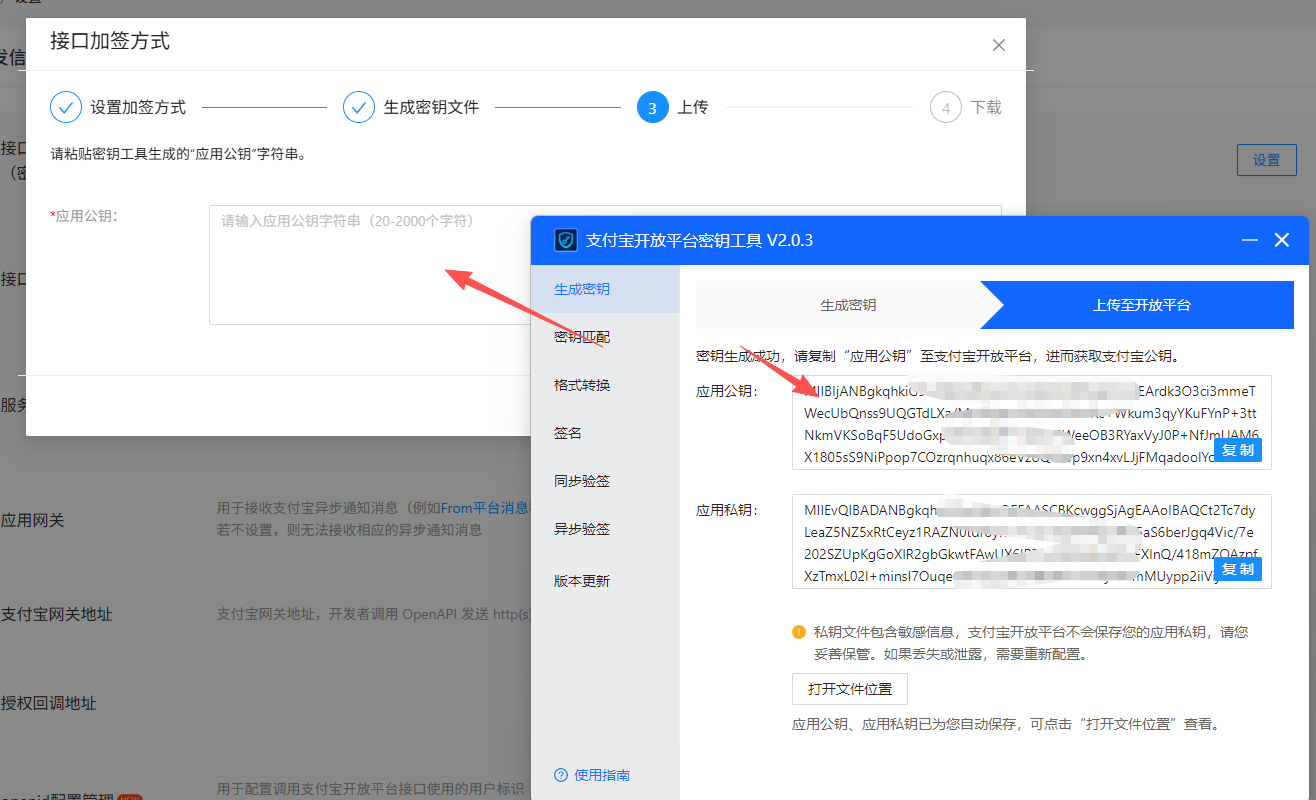Open 密钥匹配 in the sidebar

pos(582,337)
